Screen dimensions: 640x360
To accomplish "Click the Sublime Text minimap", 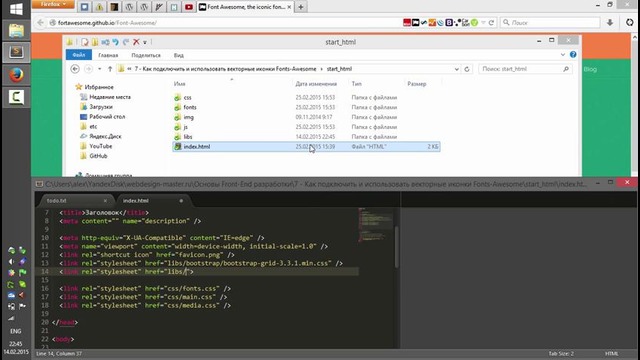I will click(x=376, y=224).
